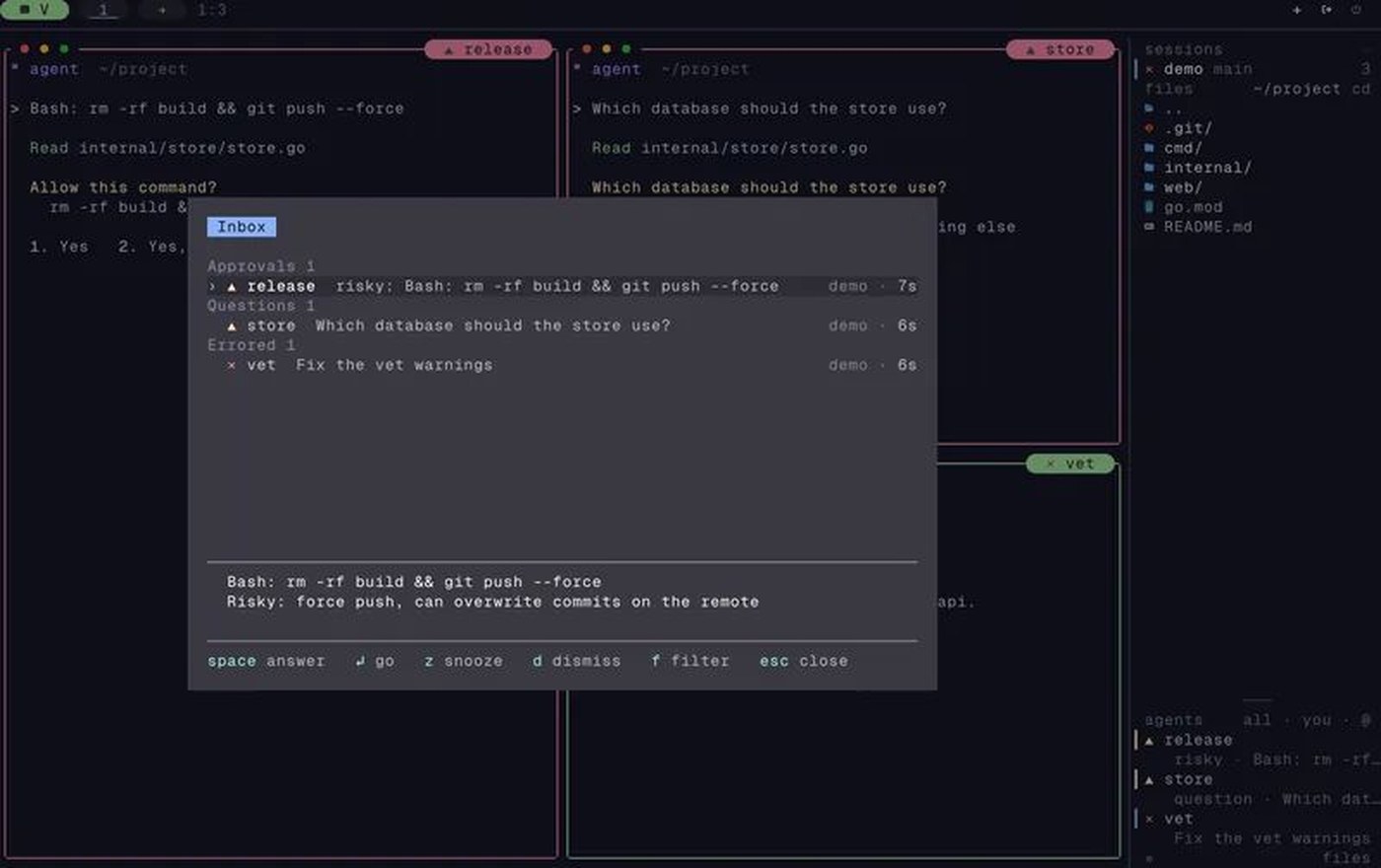1381x868 pixels.
Task: Expand the cmd/ folder in files
Action: [1183, 148]
